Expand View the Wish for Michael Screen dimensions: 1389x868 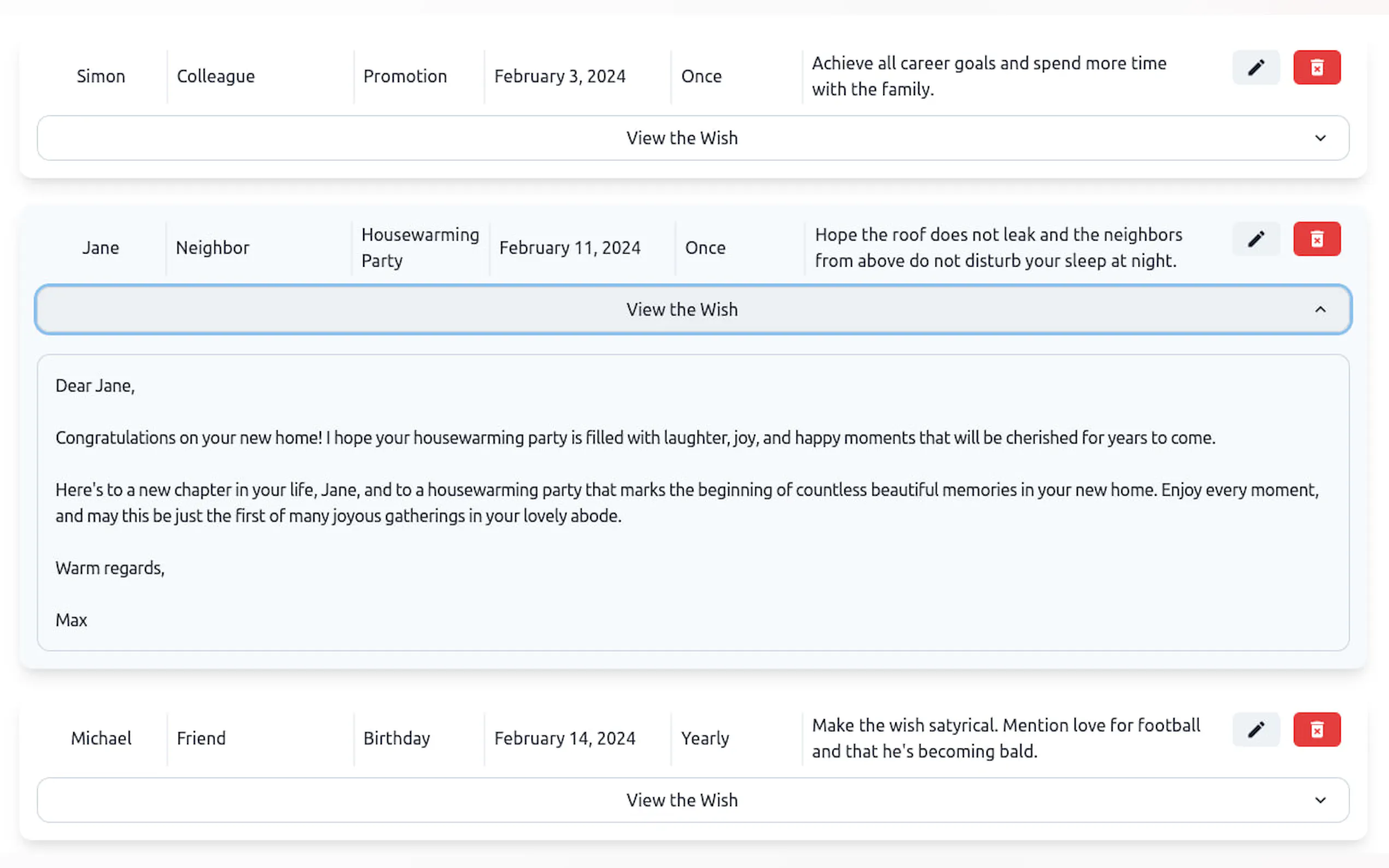pos(681,800)
